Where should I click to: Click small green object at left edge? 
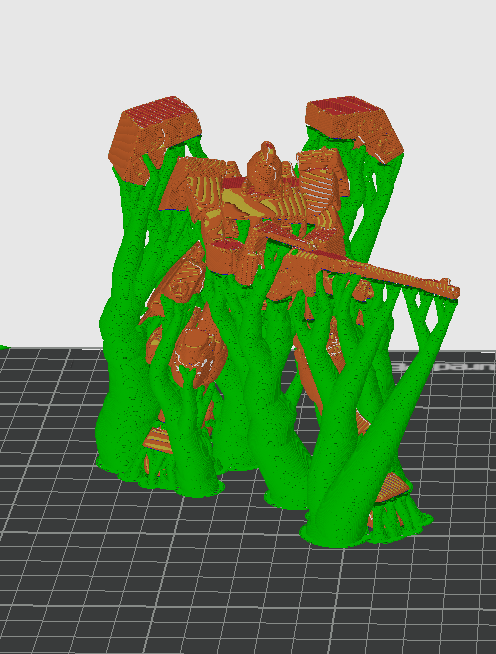[x=3, y=347]
